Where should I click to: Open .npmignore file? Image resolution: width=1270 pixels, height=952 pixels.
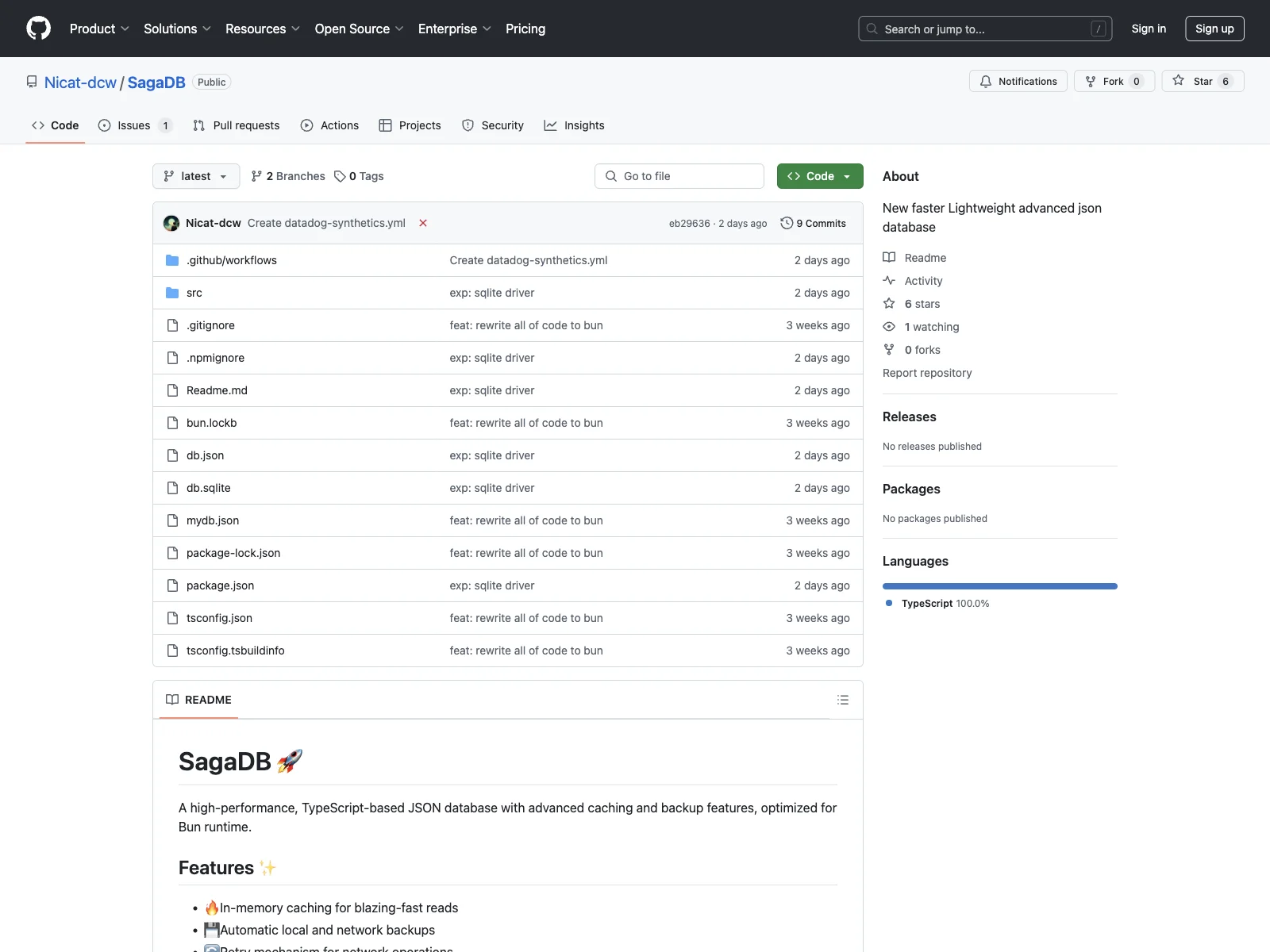point(215,358)
